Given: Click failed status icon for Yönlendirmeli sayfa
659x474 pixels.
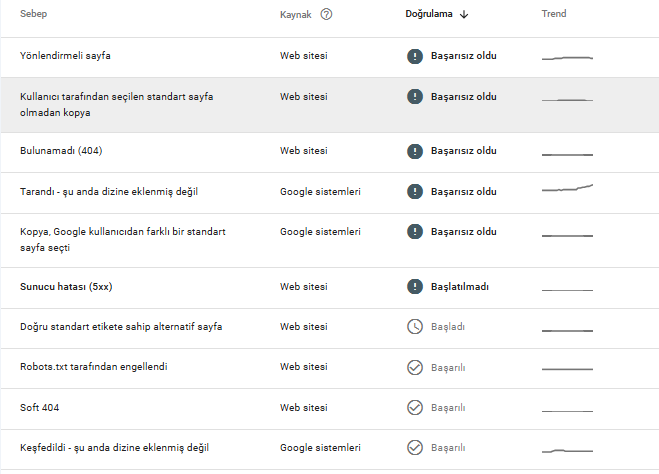Looking at the screenshot, I should [415, 56].
